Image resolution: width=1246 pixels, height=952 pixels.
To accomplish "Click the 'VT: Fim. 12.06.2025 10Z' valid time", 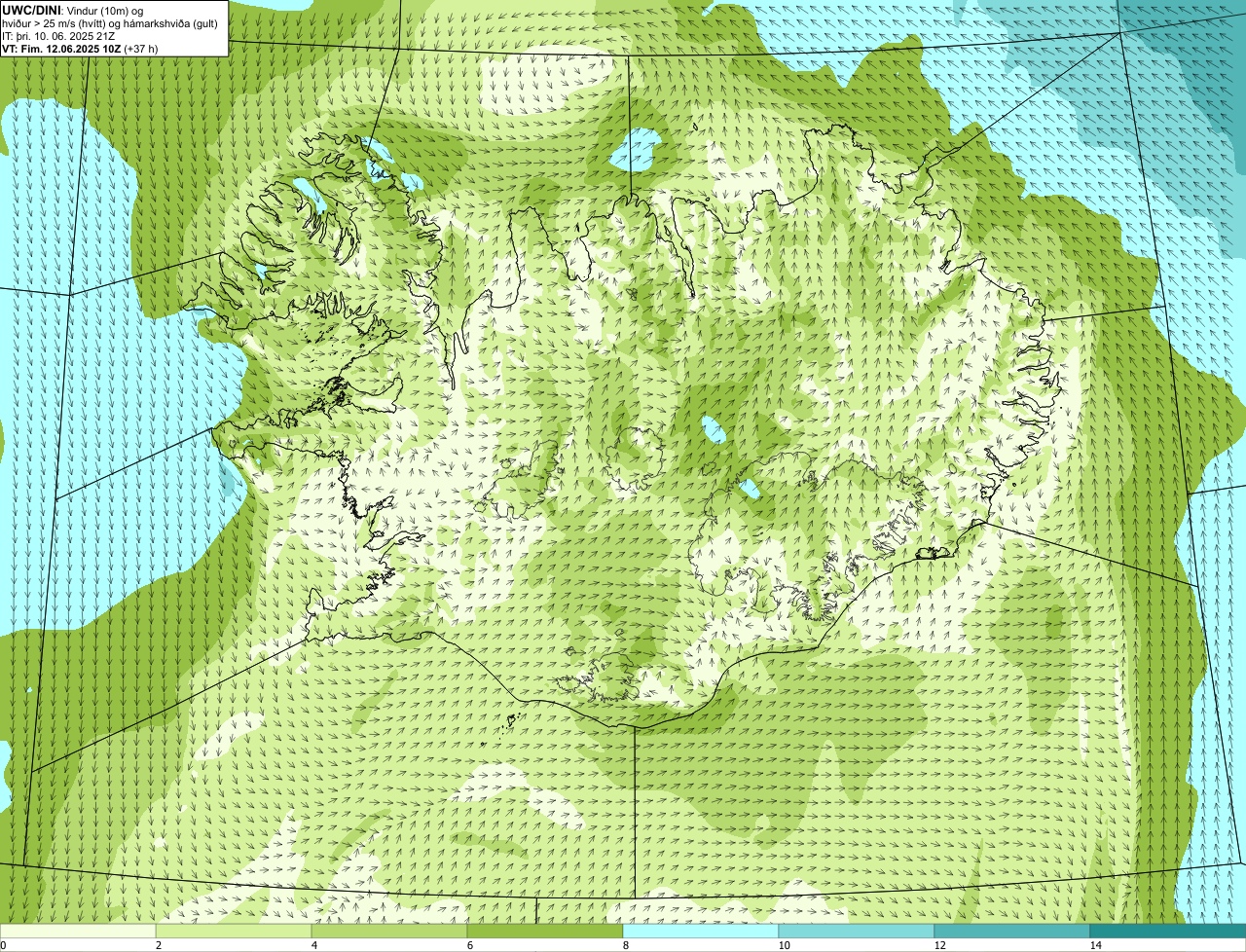I will (x=61, y=49).
